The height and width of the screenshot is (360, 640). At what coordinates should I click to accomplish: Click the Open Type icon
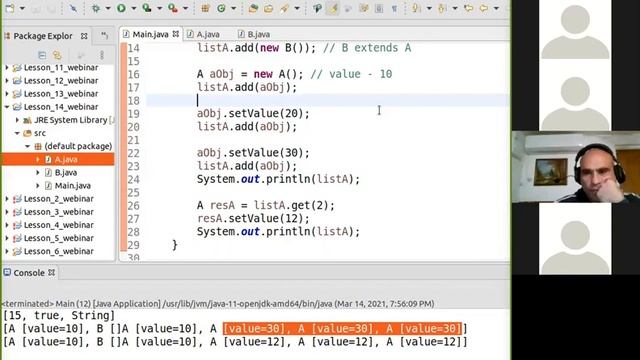253,8
